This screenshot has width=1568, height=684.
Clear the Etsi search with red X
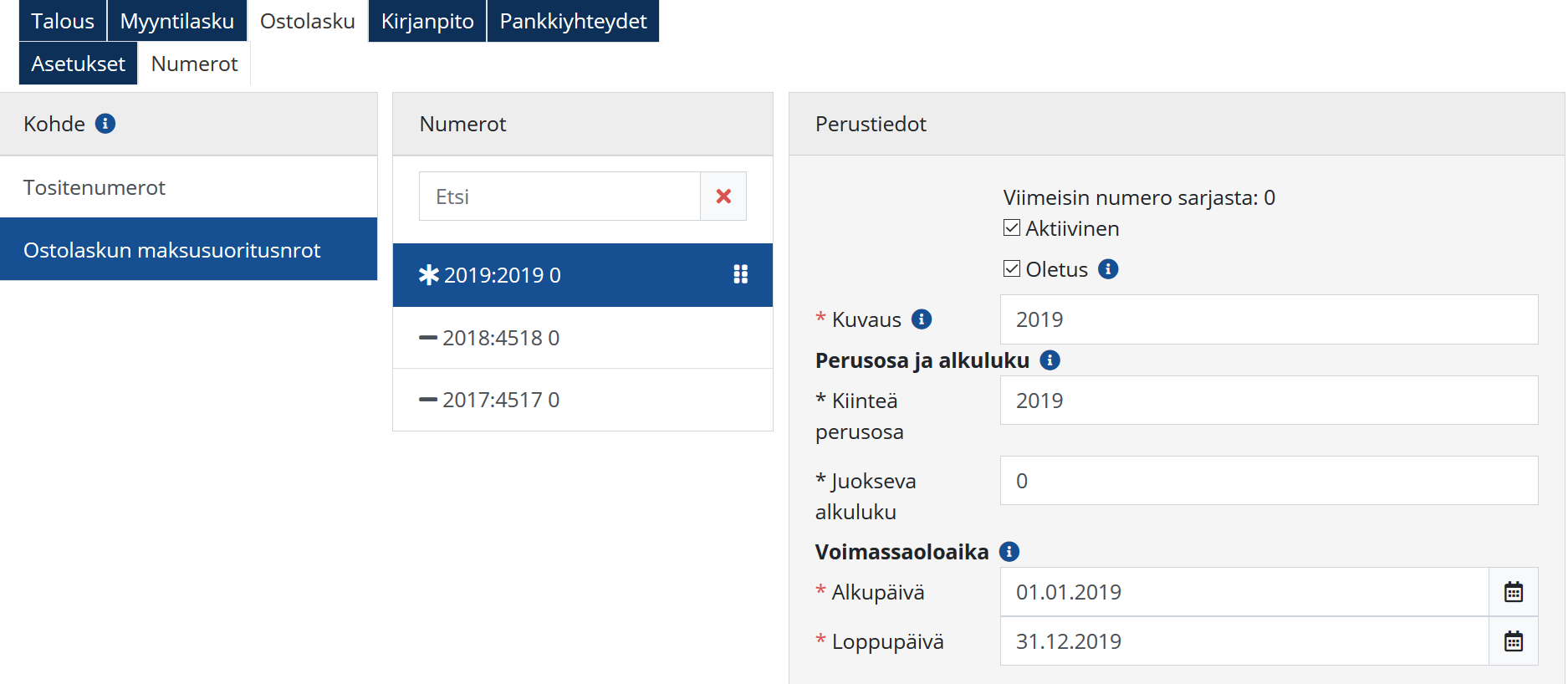pyautogui.click(x=723, y=197)
